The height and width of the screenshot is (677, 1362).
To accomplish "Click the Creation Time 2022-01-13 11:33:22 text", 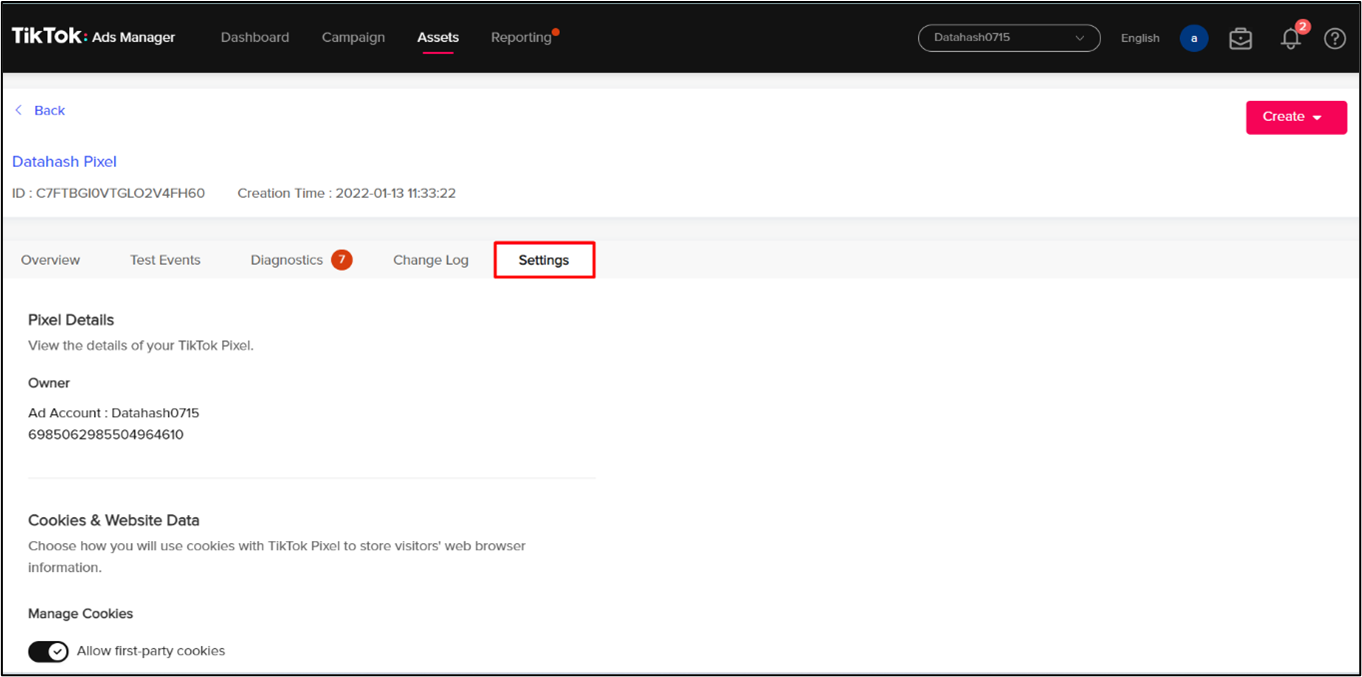I will tap(346, 193).
